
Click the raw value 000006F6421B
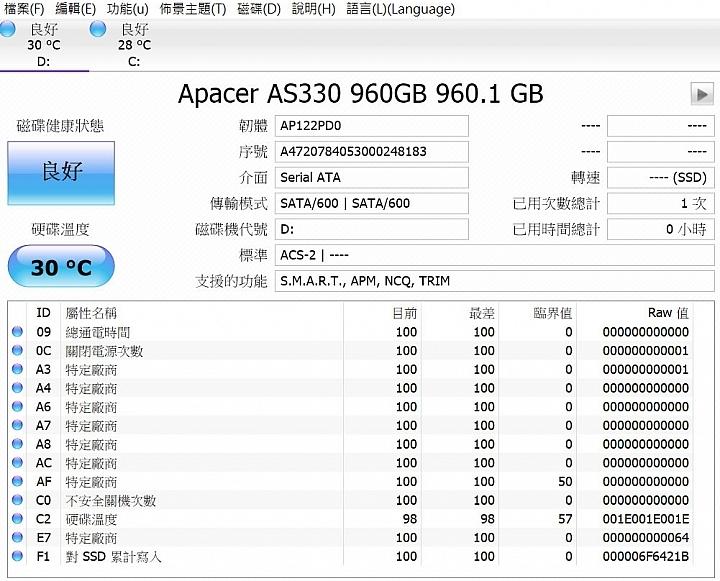(646, 556)
